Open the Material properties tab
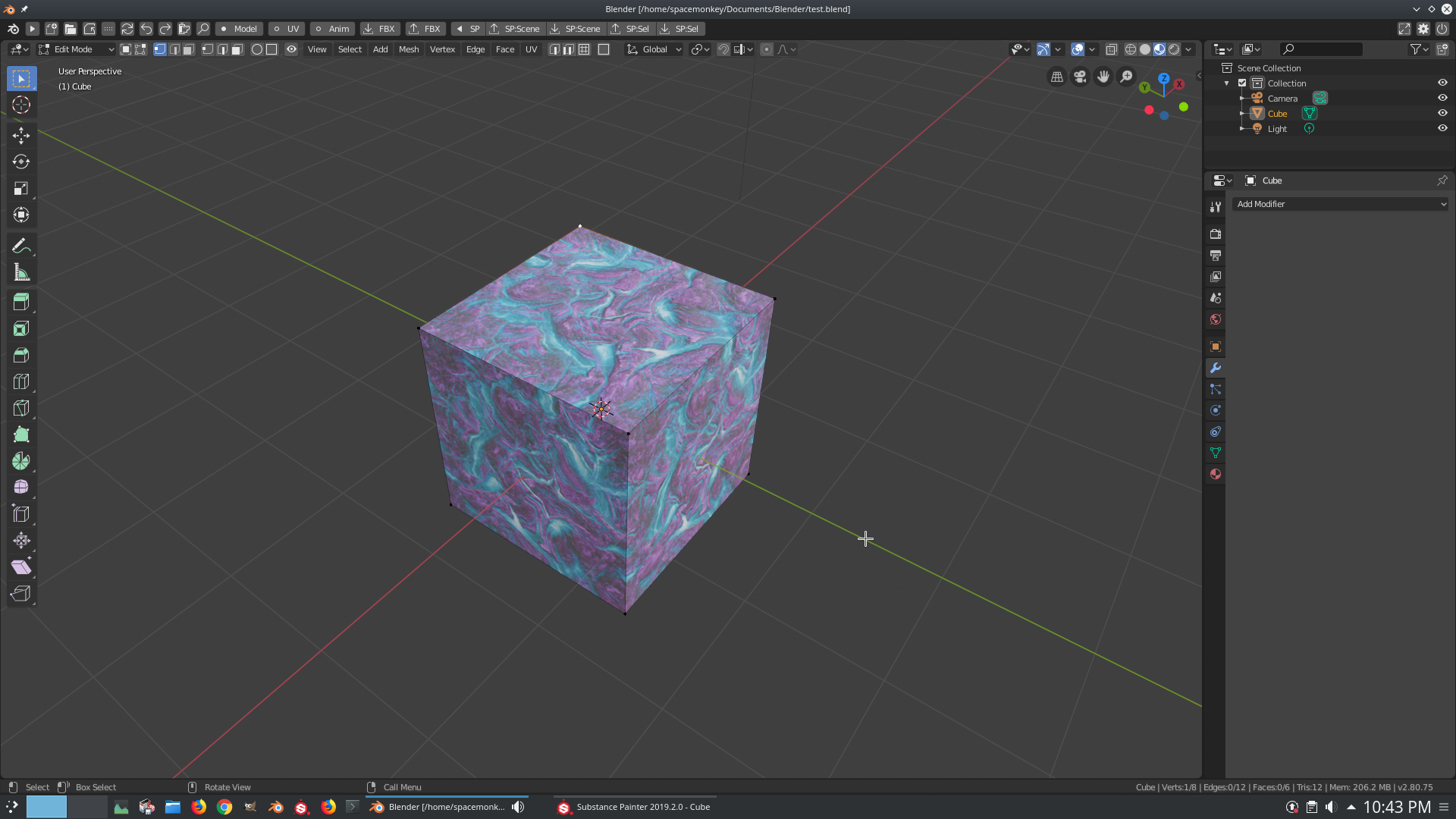The height and width of the screenshot is (819, 1456). point(1216,474)
